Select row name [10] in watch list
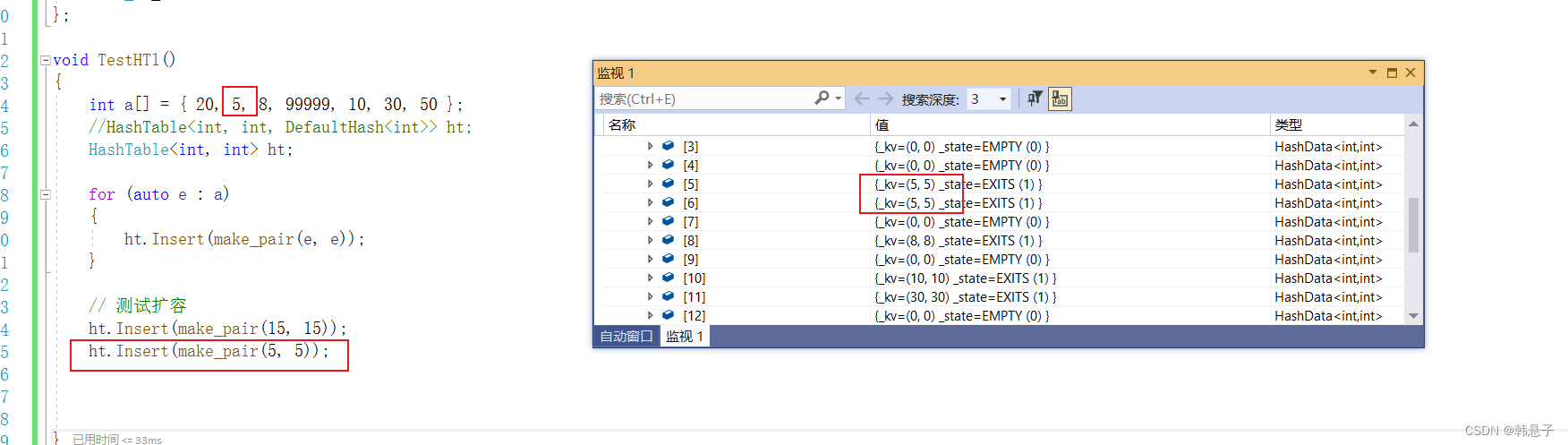Viewport: 1568px width, 445px height. tap(694, 278)
